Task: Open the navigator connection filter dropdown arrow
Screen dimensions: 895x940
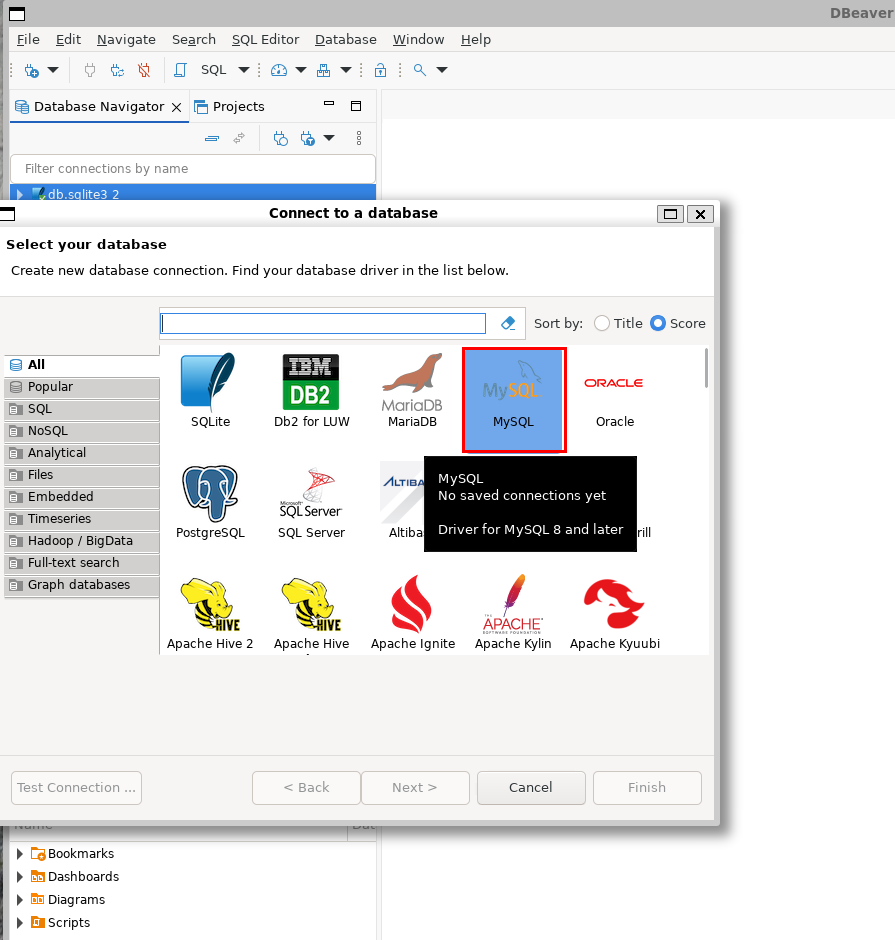Action: tap(329, 138)
